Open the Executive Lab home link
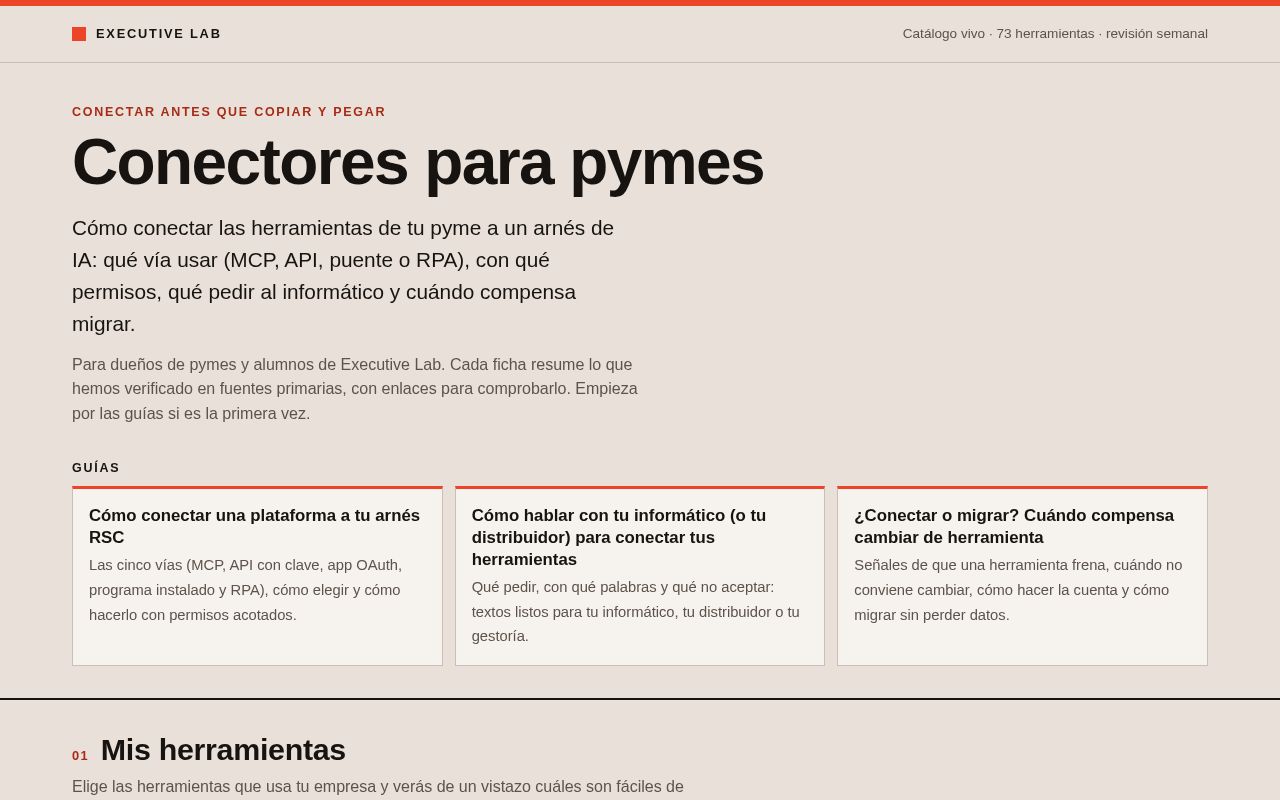 (x=147, y=34)
